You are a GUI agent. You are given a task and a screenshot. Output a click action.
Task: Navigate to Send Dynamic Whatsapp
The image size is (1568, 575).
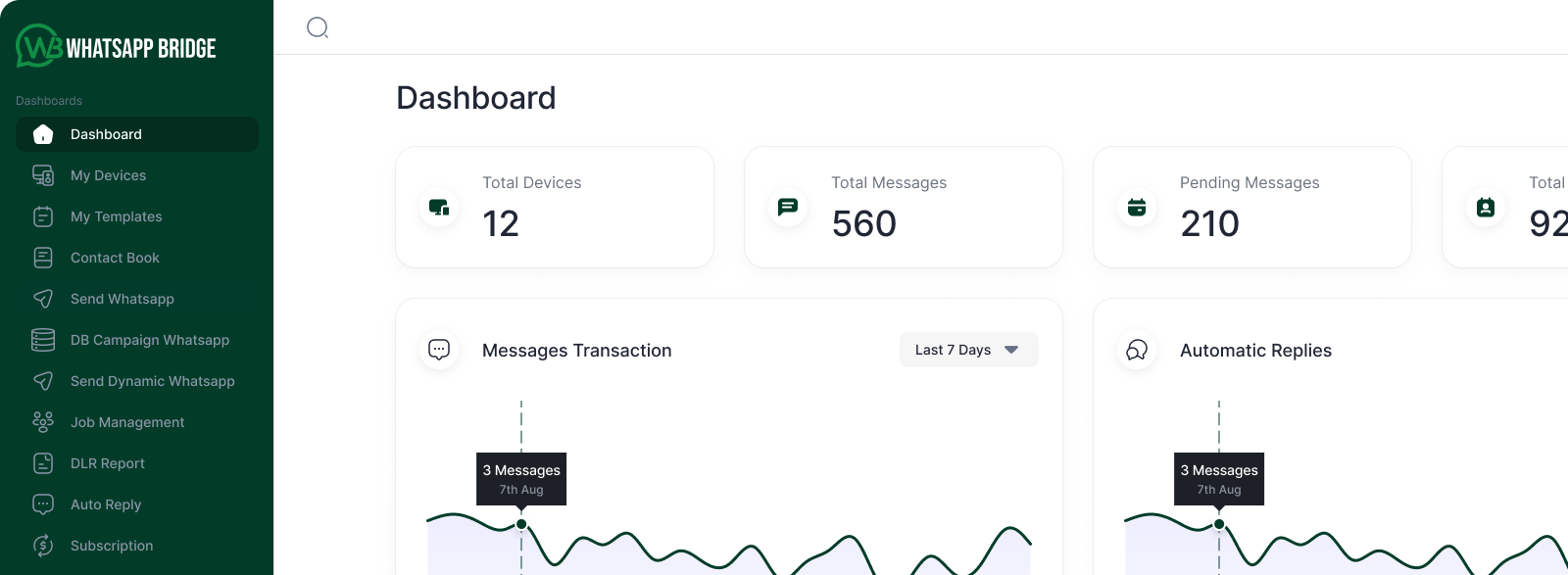(152, 381)
